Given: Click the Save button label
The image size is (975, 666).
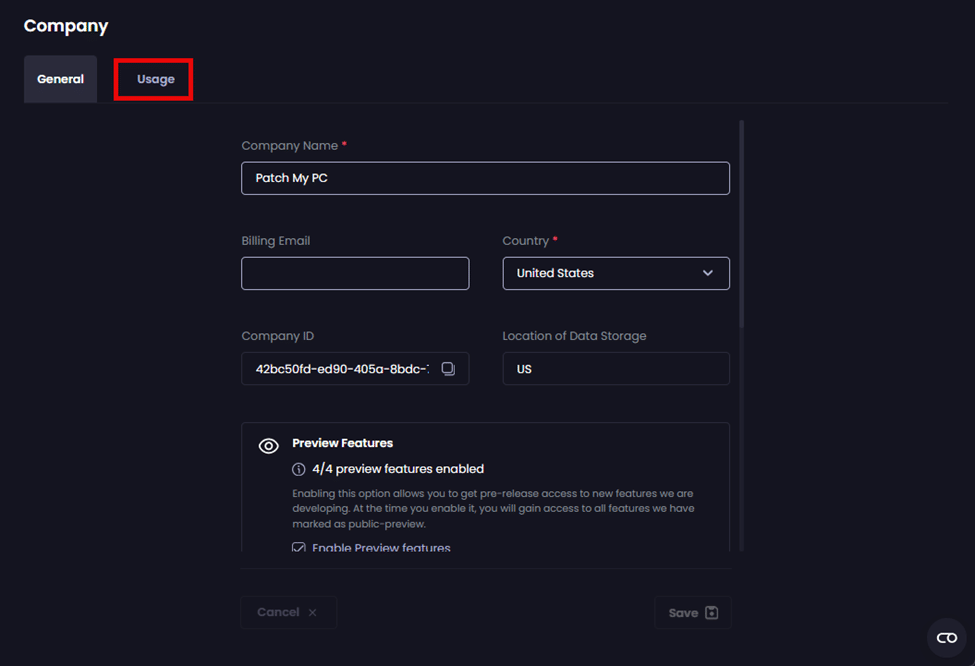Looking at the screenshot, I should point(683,613).
